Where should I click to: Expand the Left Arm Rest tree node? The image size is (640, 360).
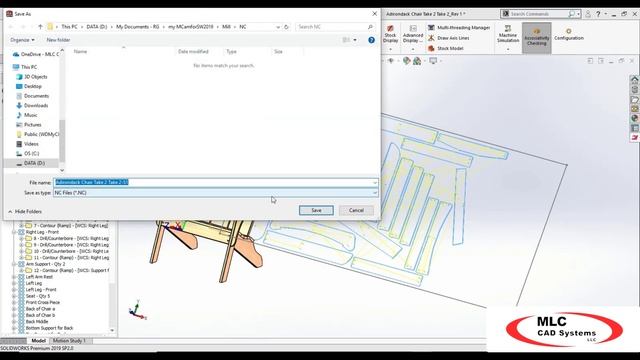pyautogui.click(x=15, y=277)
